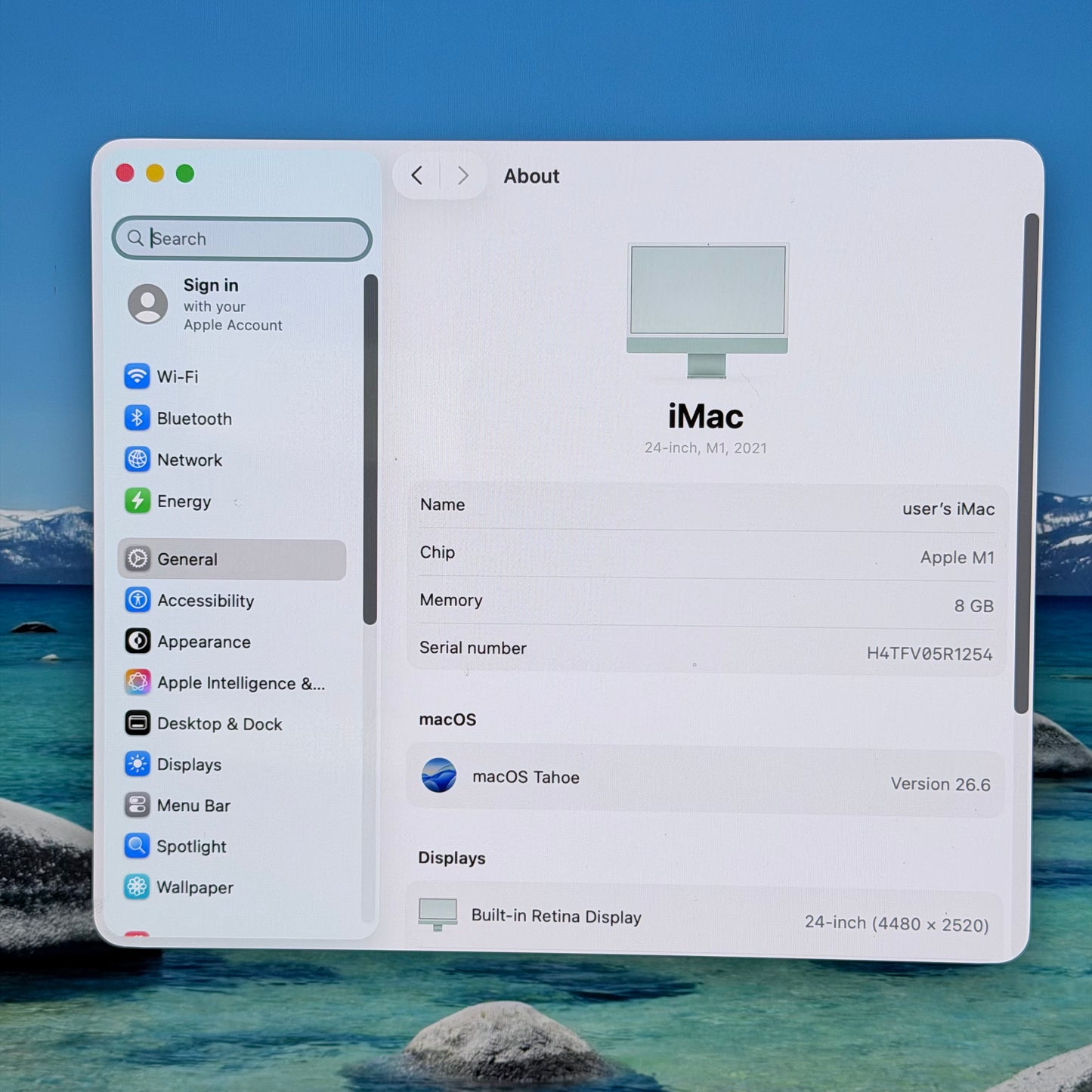The image size is (1092, 1092).
Task: Select Apple Intelligence &... label in sidebar
Action: click(x=241, y=683)
